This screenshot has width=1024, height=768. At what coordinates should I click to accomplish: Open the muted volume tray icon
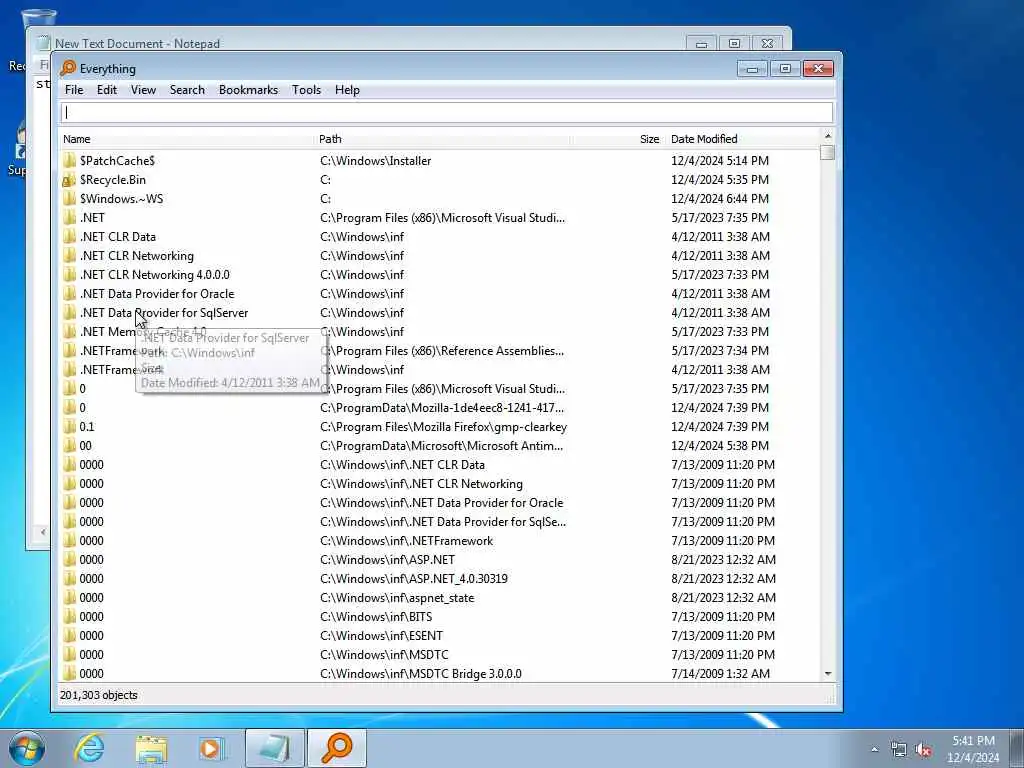(923, 750)
